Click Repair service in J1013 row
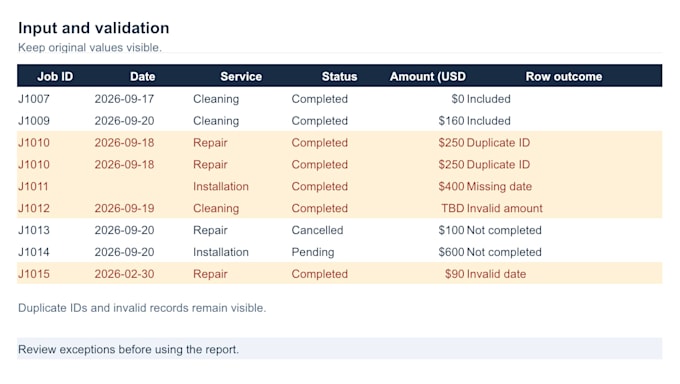Image resolution: width=680 pixels, height=384 pixels. pyautogui.click(x=210, y=230)
